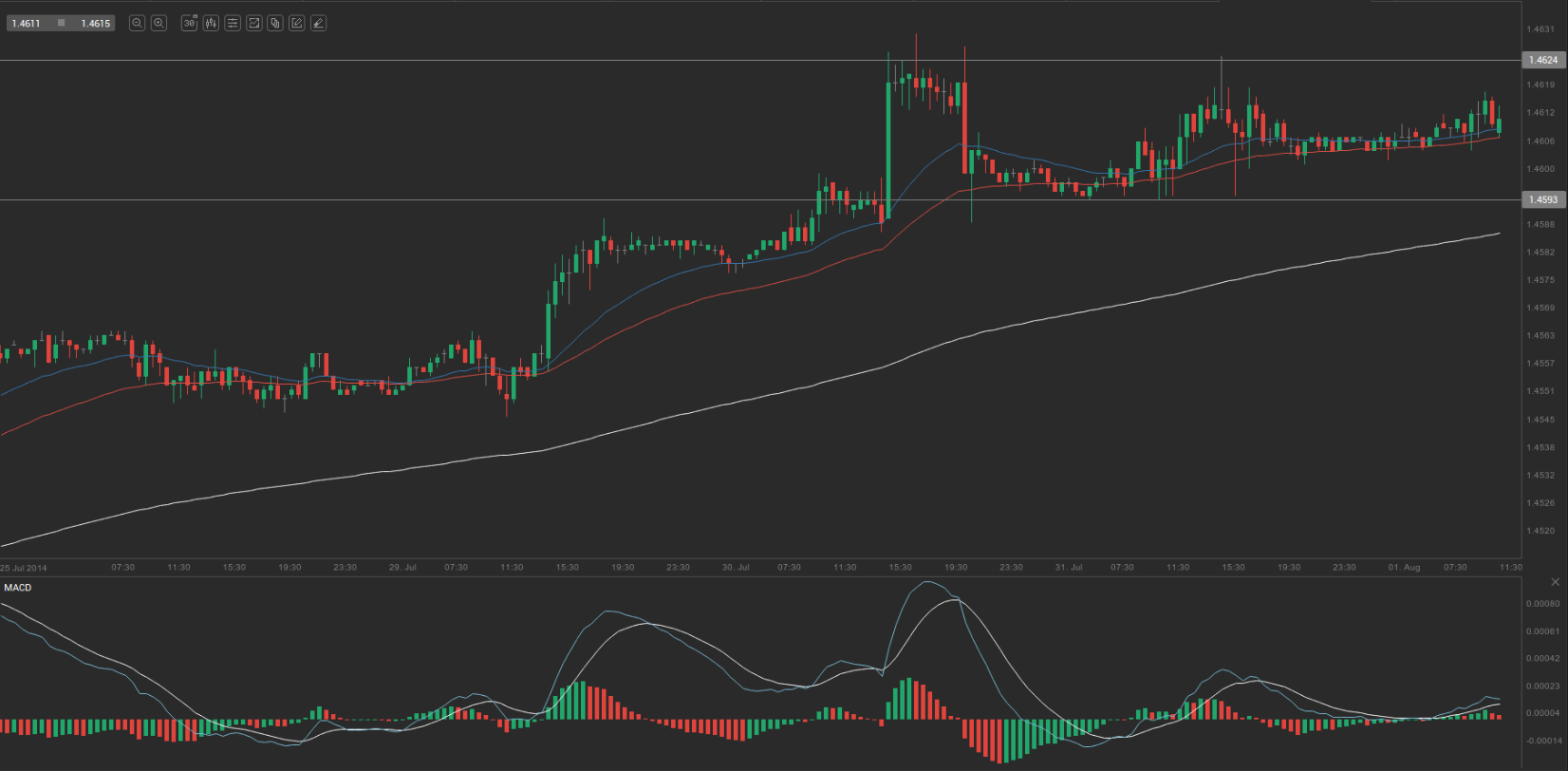
Task: Click the 1.4611 bid price
Action: click(26, 23)
